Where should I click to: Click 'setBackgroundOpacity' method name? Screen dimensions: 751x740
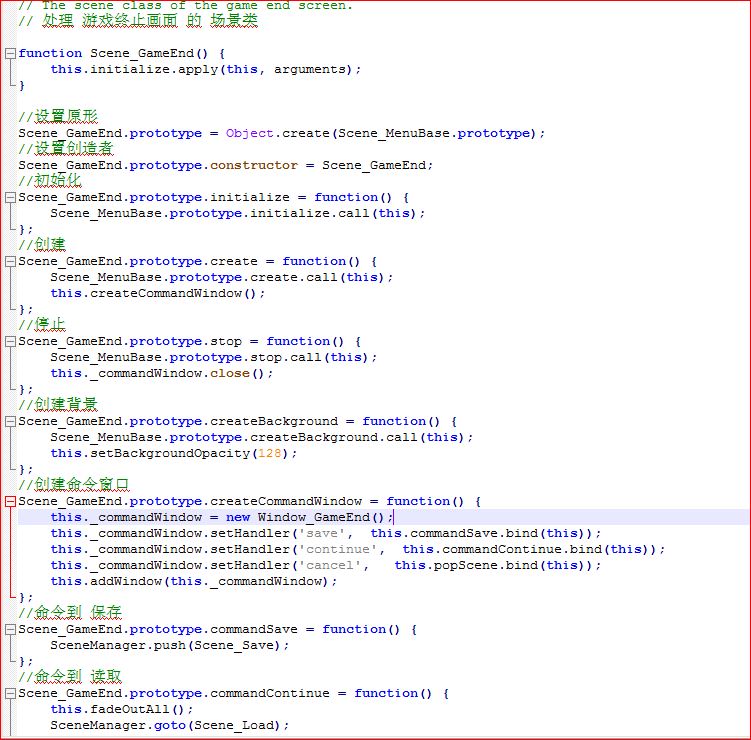(170, 453)
